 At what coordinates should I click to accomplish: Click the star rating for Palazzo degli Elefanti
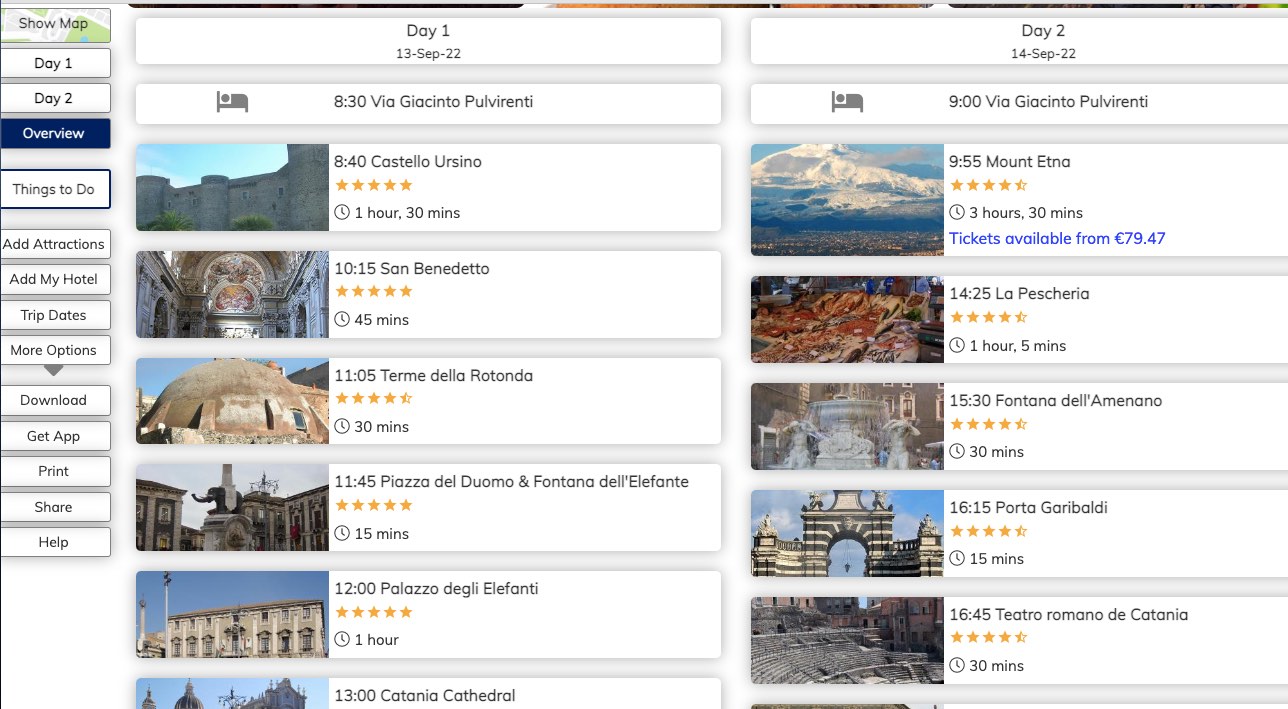[374, 612]
